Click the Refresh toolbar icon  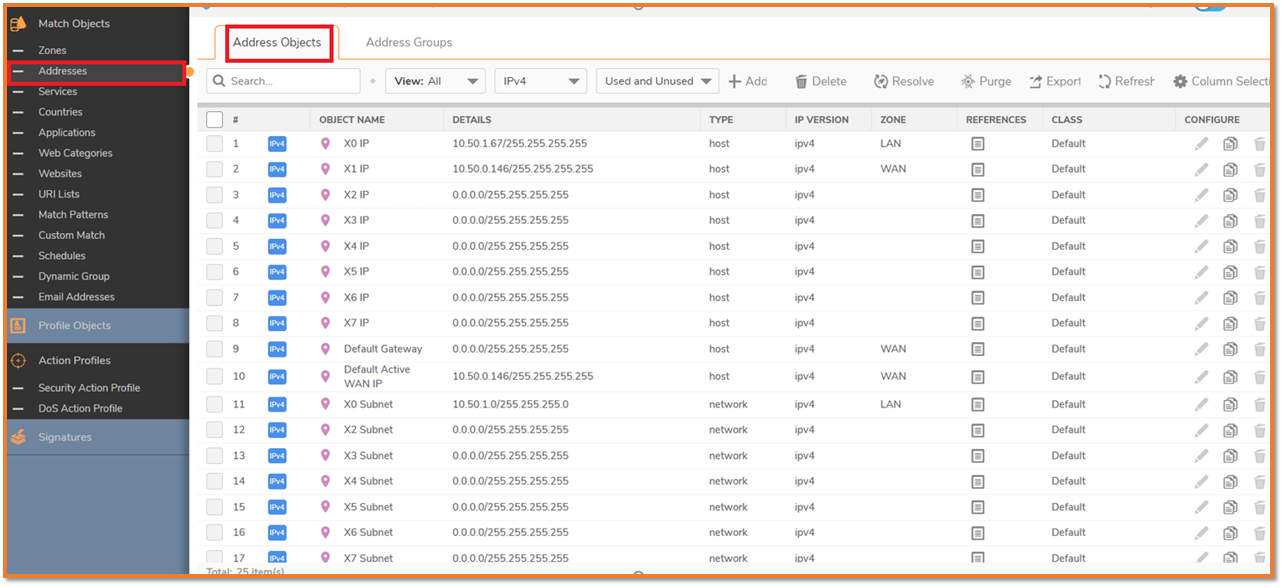(1105, 82)
